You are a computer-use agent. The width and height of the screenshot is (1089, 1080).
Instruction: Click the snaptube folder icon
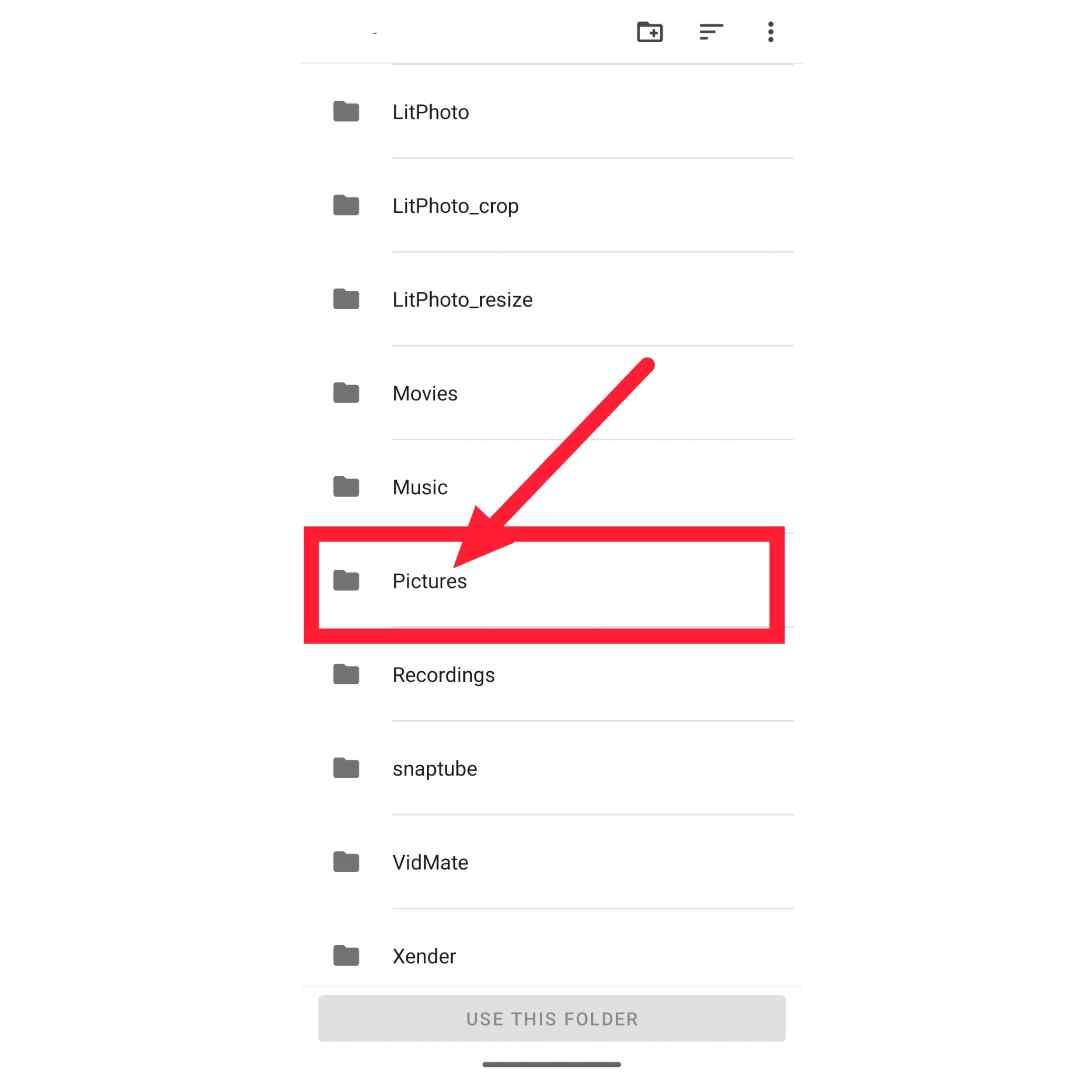coord(346,768)
